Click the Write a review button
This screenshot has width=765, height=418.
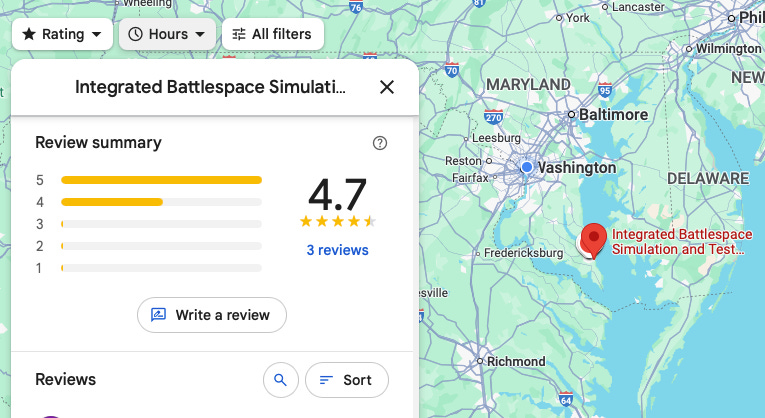point(212,315)
